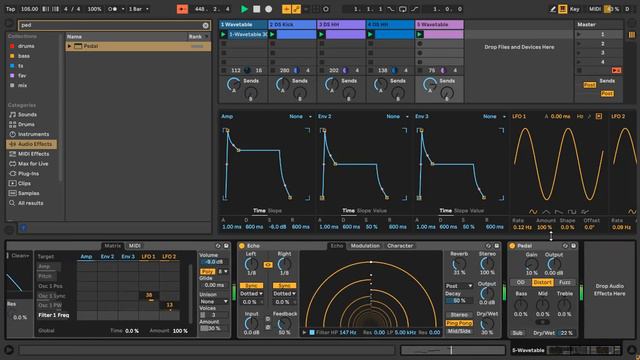Viewport: 640px width, 360px height.
Task: Open the Character tab in Echo
Action: 400,246
